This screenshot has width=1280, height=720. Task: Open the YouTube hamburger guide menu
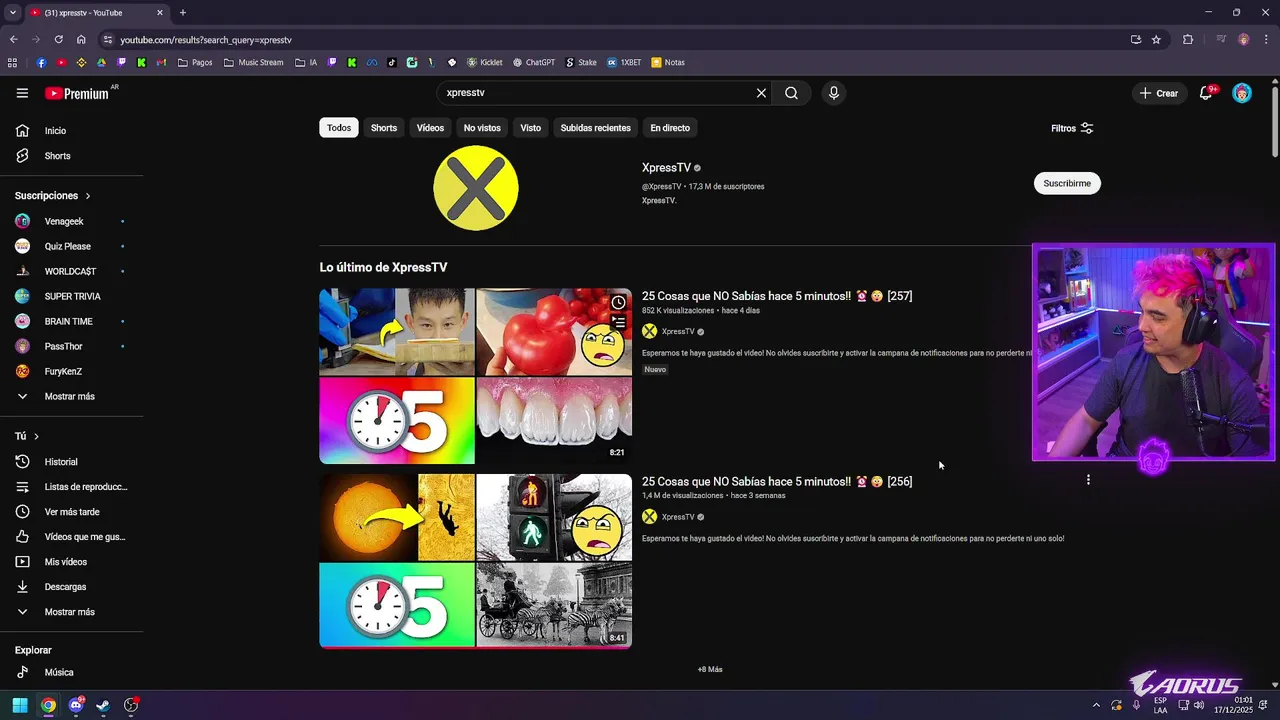22,93
